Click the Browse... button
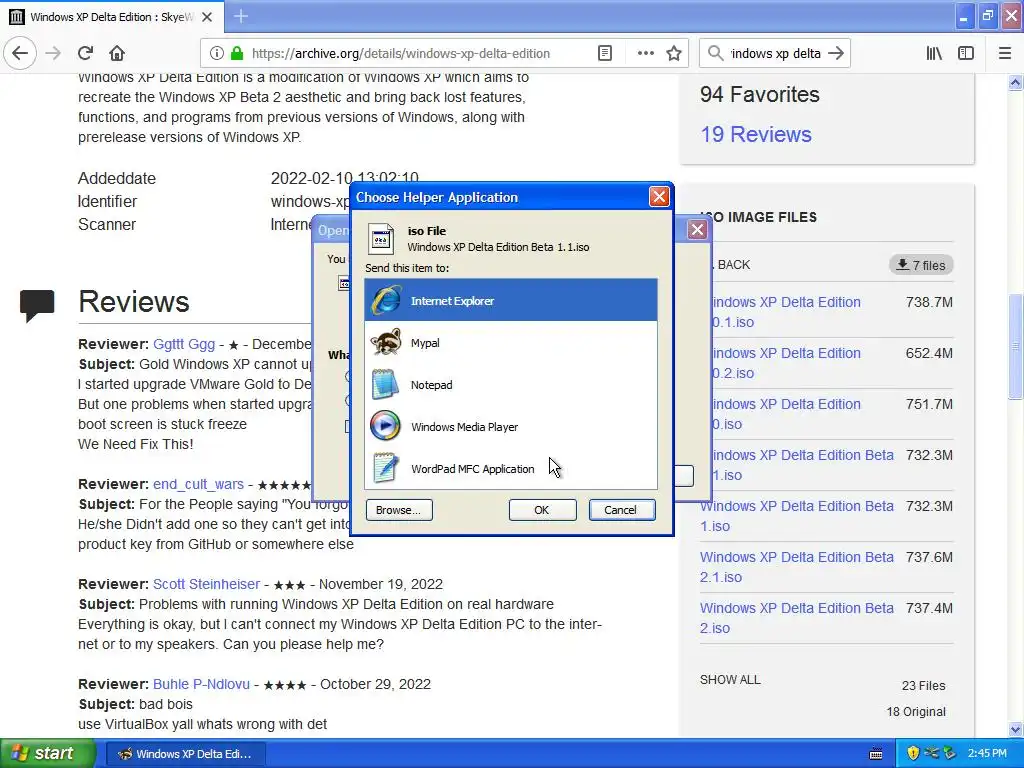 click(398, 510)
